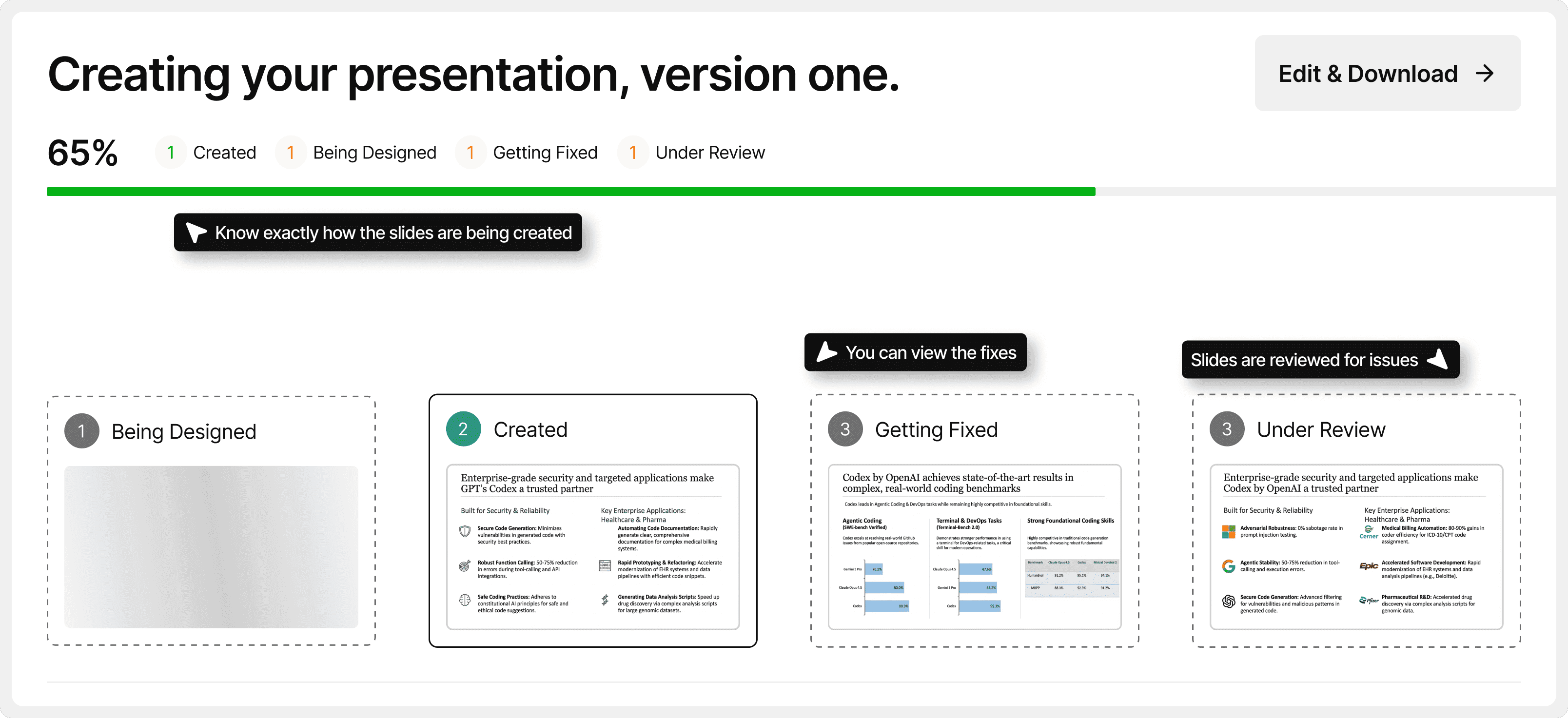Image resolution: width=1568 pixels, height=718 pixels.
Task: Click the number 3 badge beside Under Review card
Action: [1227, 429]
